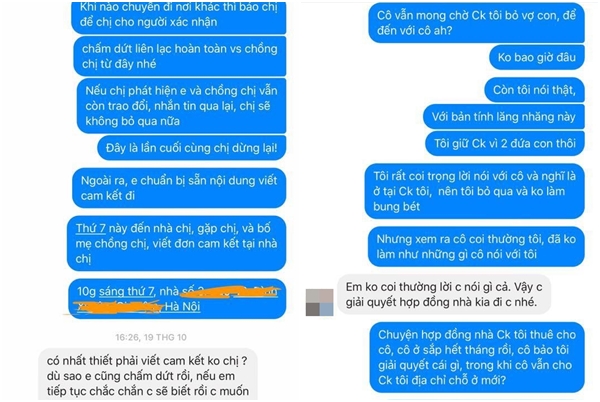
Task: Select the '16:26, 19 THG 10' timestamp
Action: pyautogui.click(x=151, y=337)
